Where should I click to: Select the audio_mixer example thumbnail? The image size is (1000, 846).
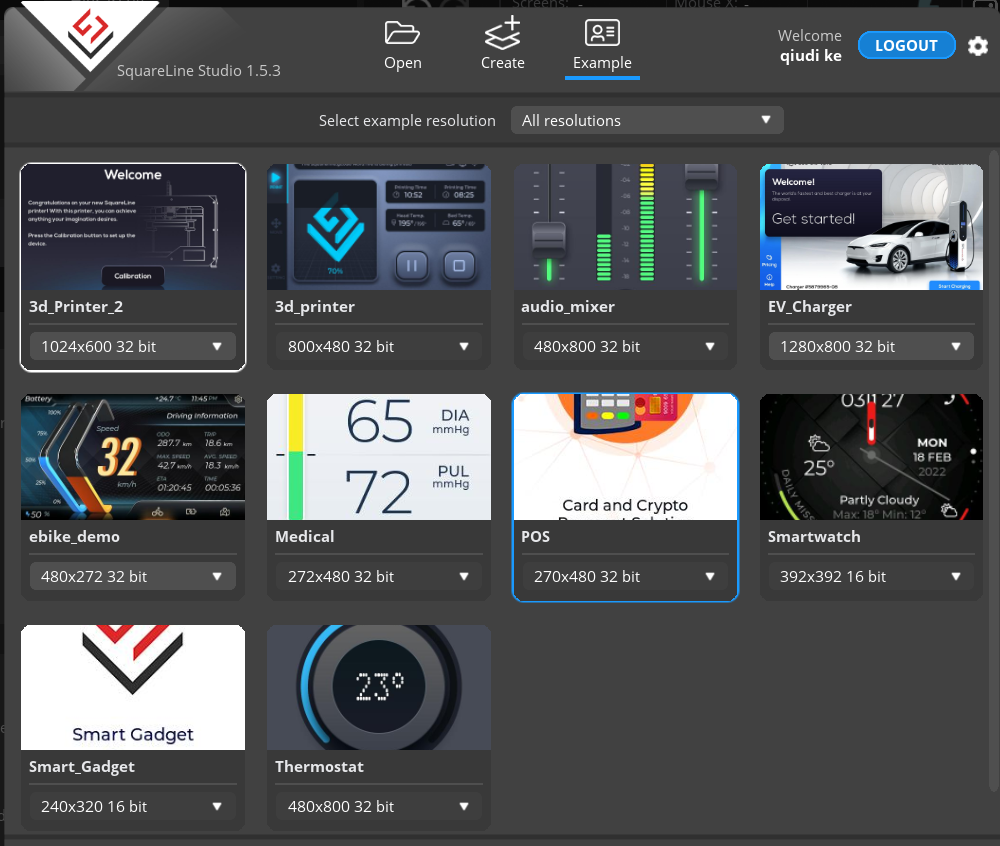pyautogui.click(x=625, y=227)
